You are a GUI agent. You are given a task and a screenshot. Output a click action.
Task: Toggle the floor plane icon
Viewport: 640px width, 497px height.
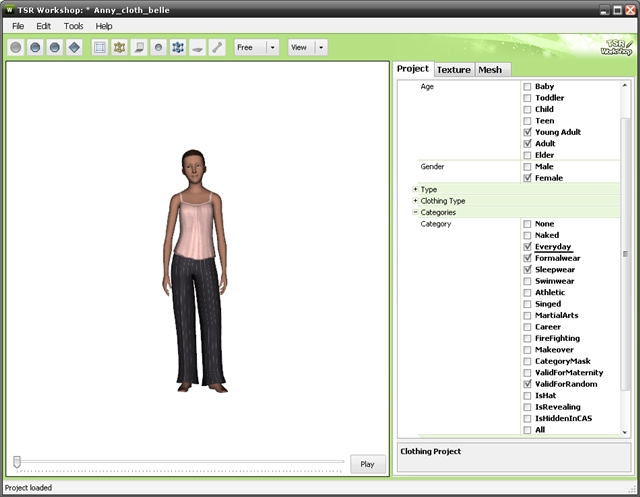pyautogui.click(x=197, y=47)
